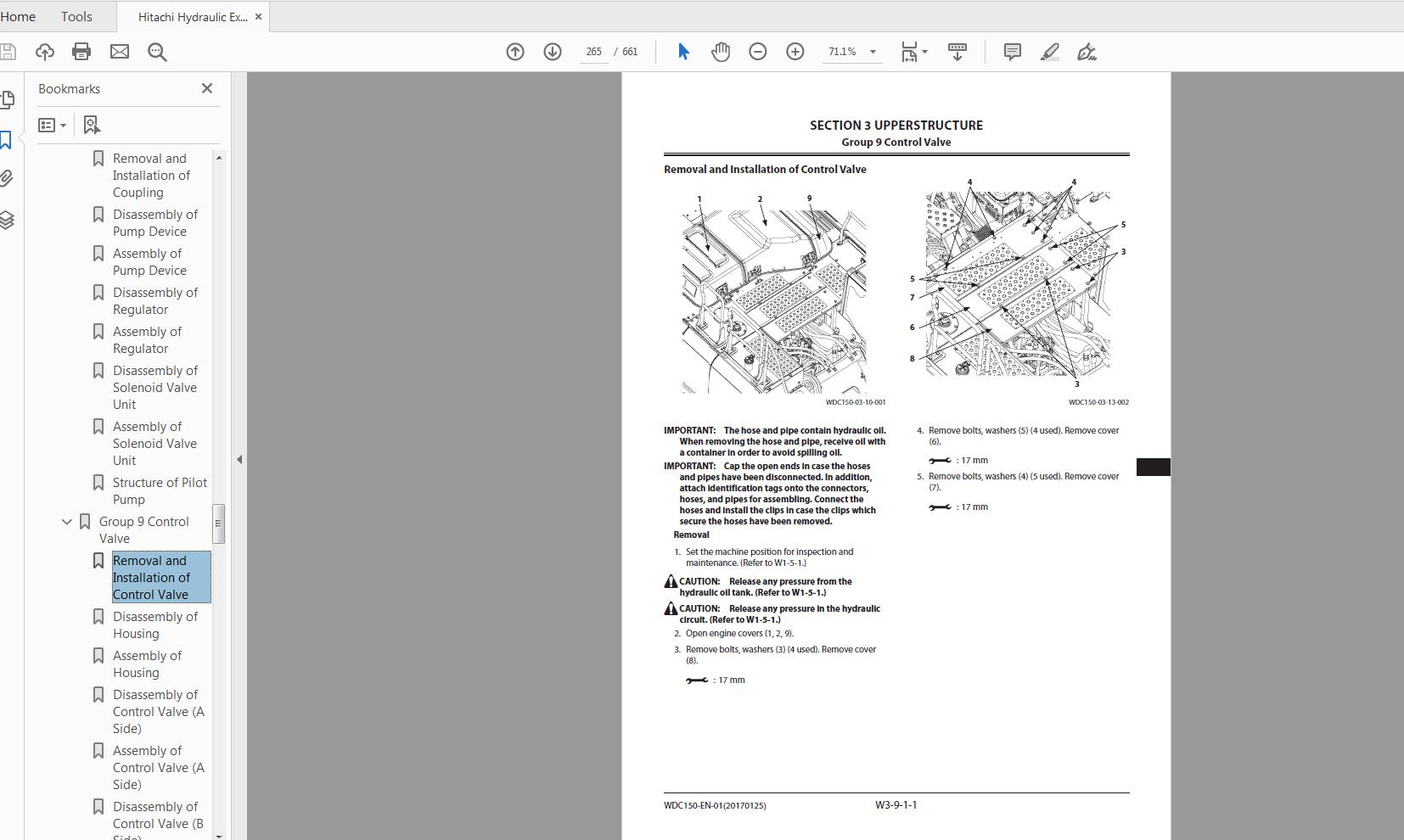Click the Zoom out minus icon
1404x840 pixels.
[x=758, y=52]
